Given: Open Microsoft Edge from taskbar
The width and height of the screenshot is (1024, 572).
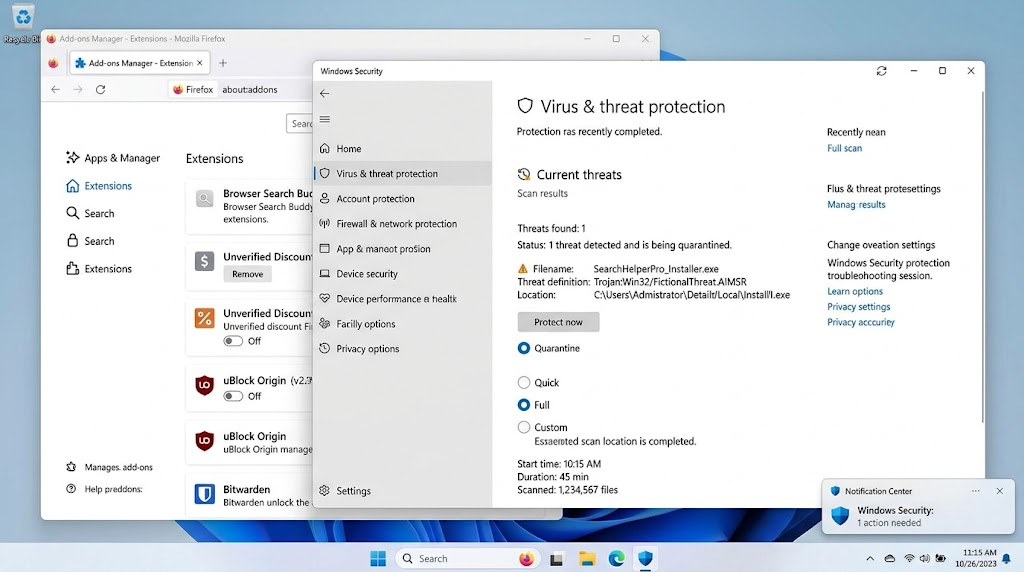Looking at the screenshot, I should (616, 558).
